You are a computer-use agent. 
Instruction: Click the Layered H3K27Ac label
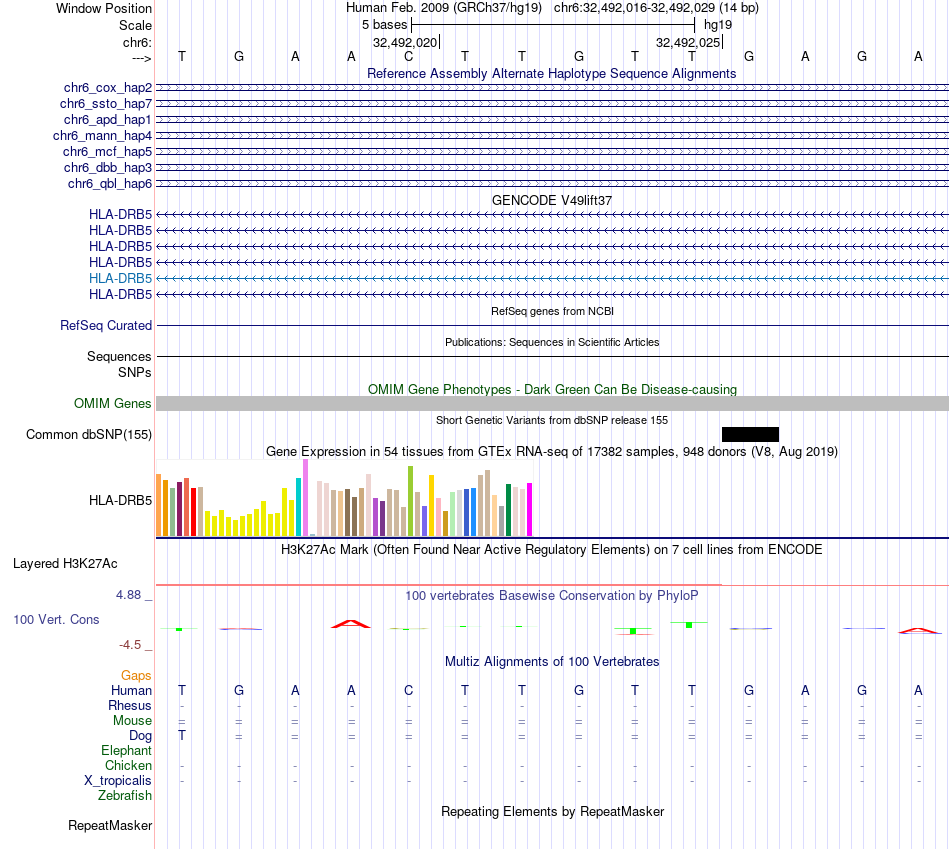(x=65, y=564)
